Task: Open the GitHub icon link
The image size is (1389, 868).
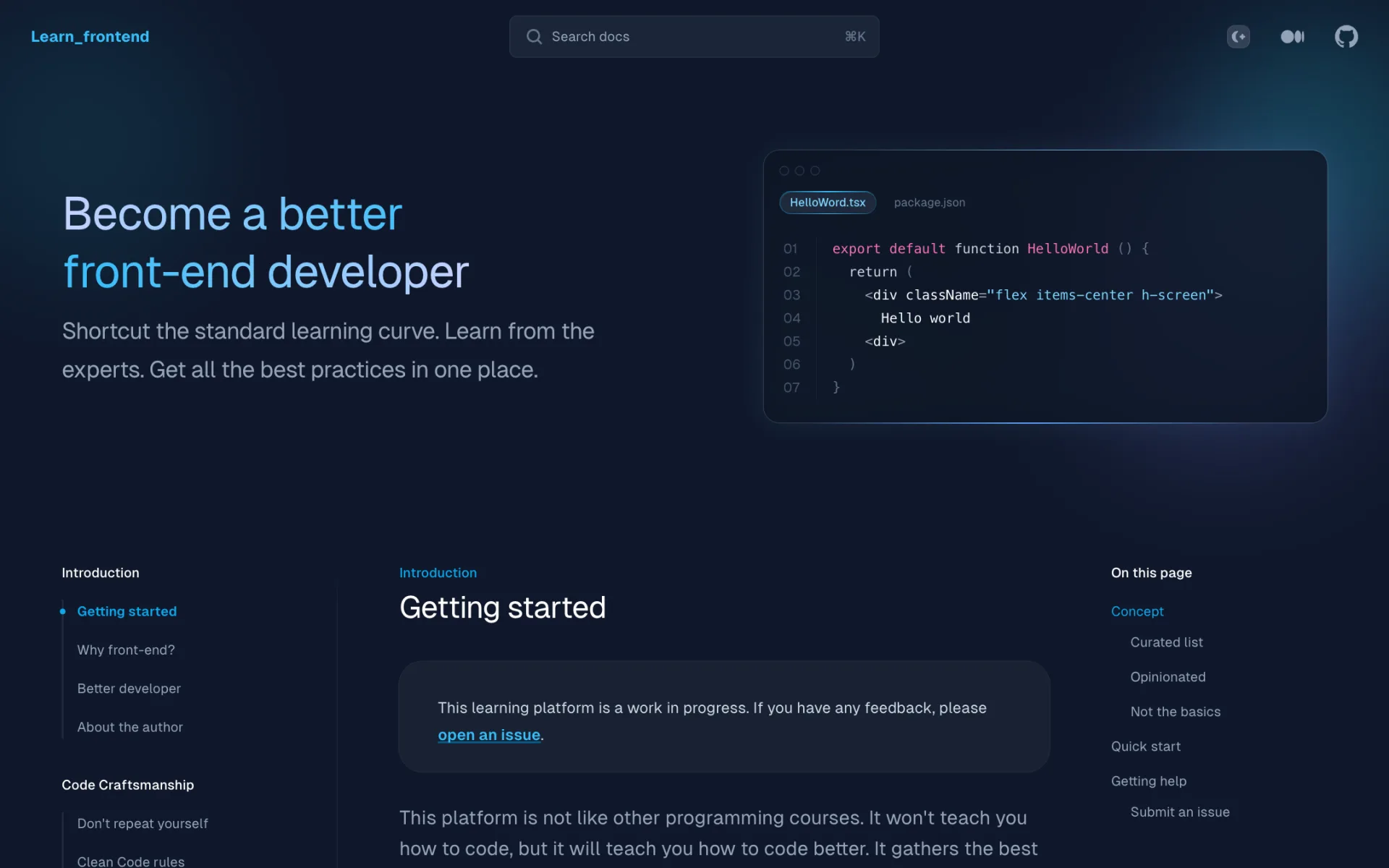Action: [1346, 37]
